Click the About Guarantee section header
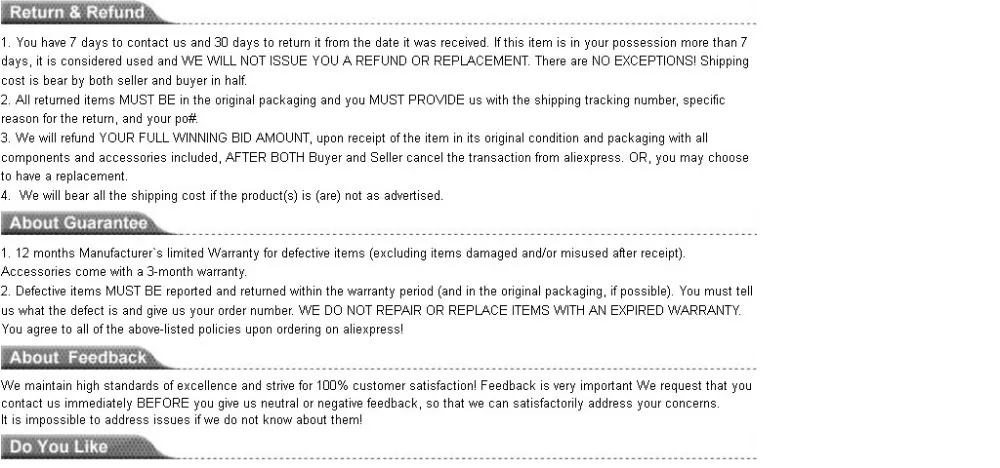 pyautogui.click(x=78, y=222)
